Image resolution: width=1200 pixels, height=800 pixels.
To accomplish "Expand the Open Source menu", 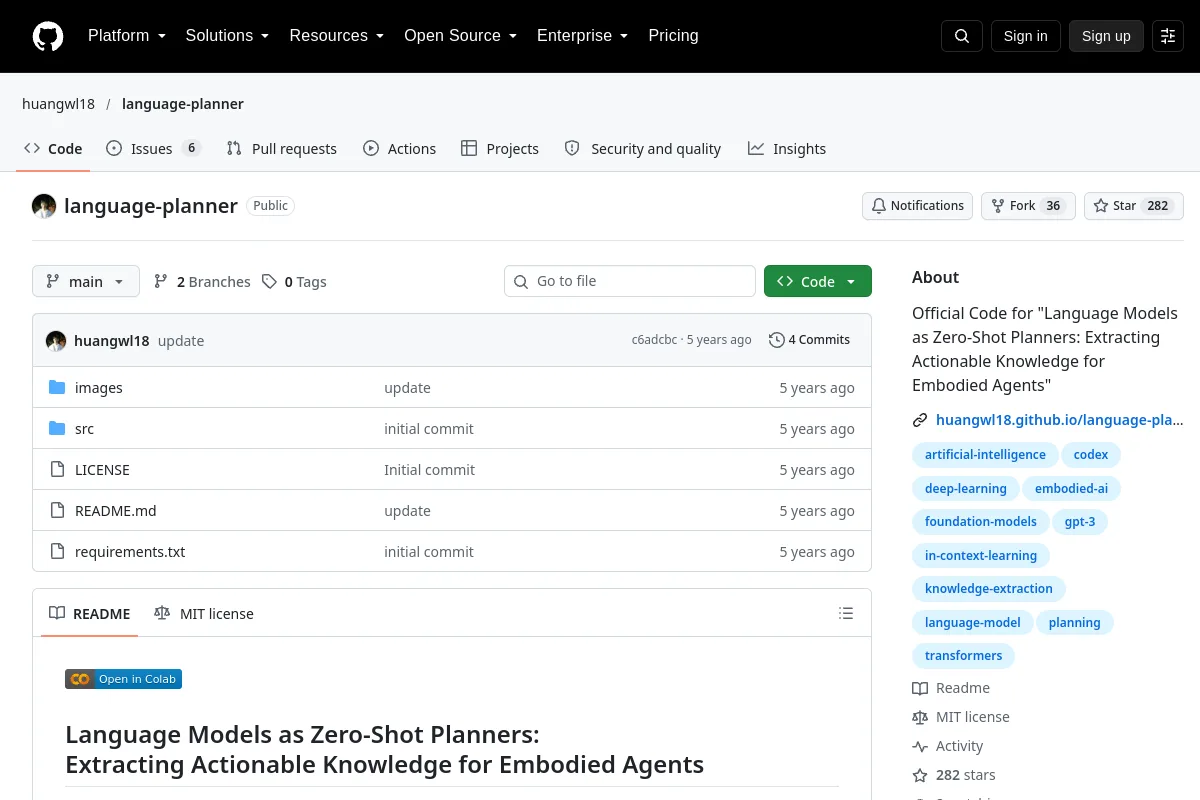I will [x=460, y=36].
